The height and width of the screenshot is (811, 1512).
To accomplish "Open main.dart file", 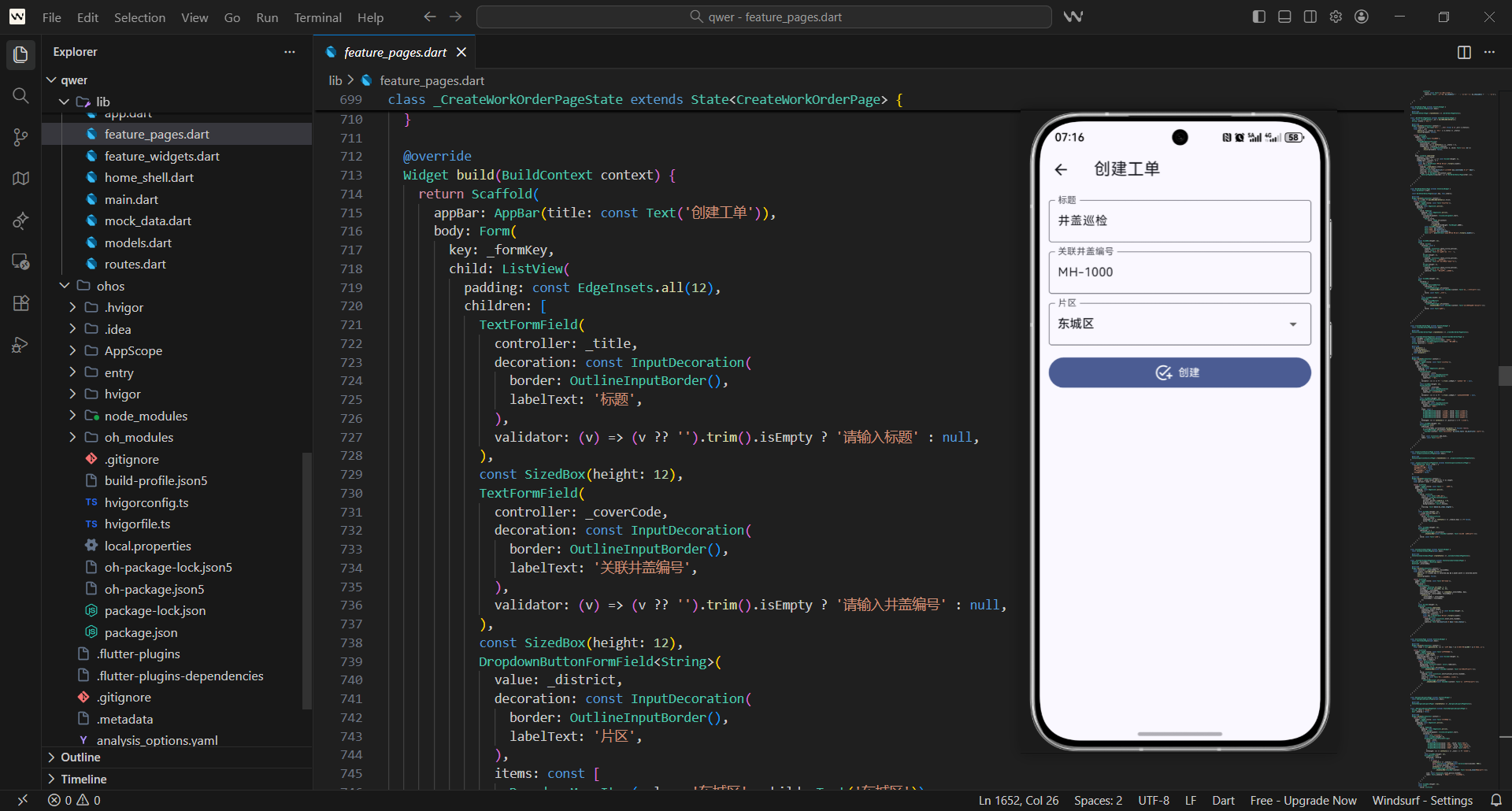I will click(176, 199).
